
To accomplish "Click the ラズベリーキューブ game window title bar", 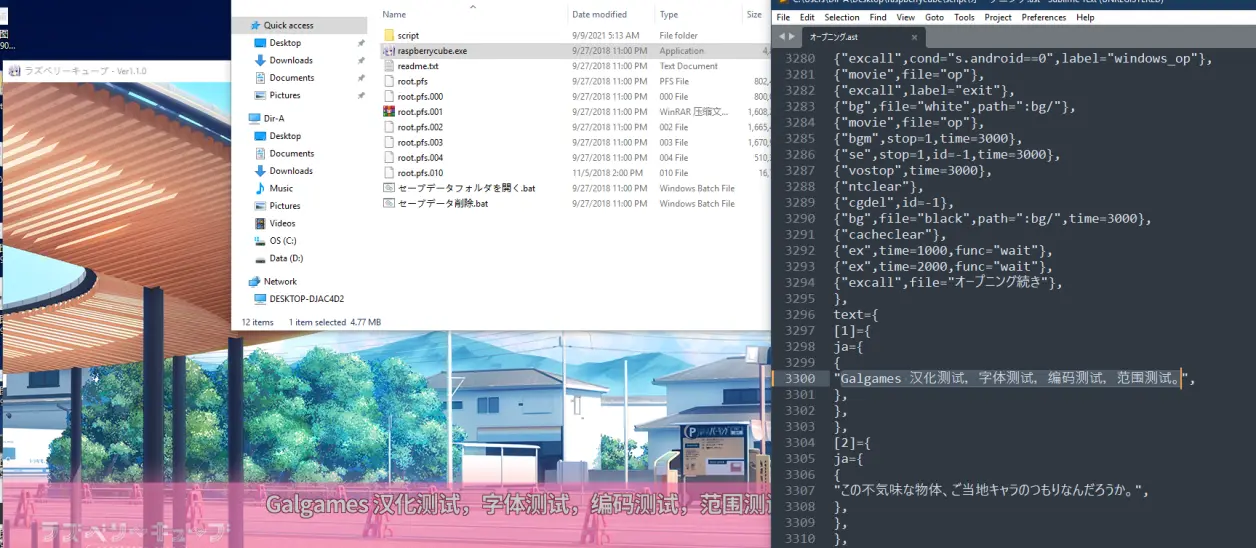I will [x=118, y=71].
